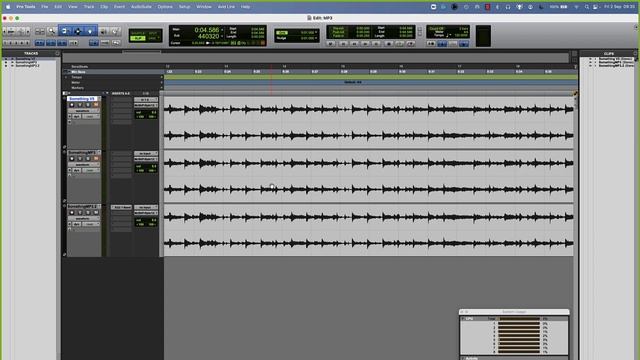Toggle the Wait for Note button
The width and height of the screenshot is (640, 360).
431,44
